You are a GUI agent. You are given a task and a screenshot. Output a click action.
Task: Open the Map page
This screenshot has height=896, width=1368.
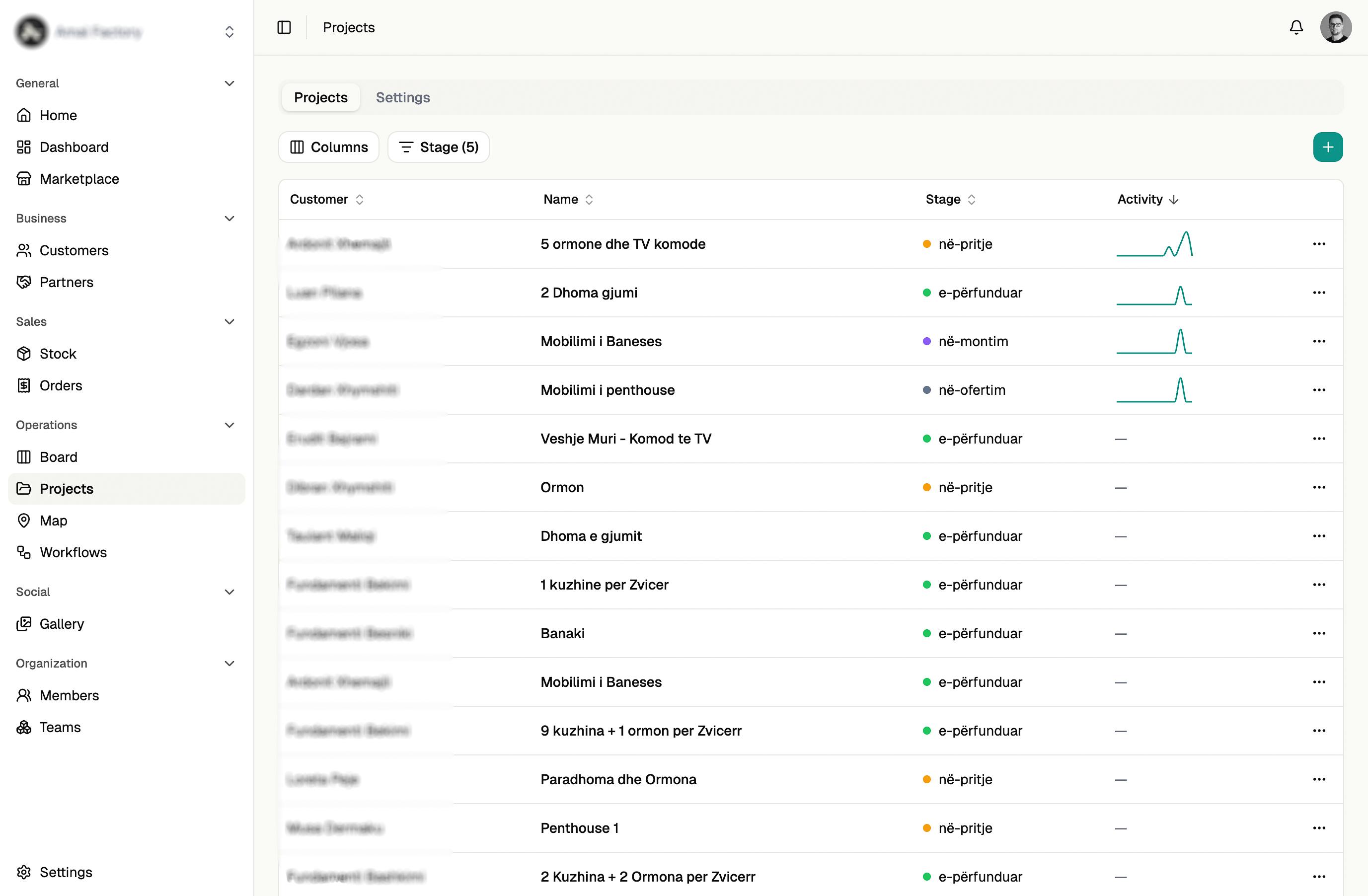point(127,521)
